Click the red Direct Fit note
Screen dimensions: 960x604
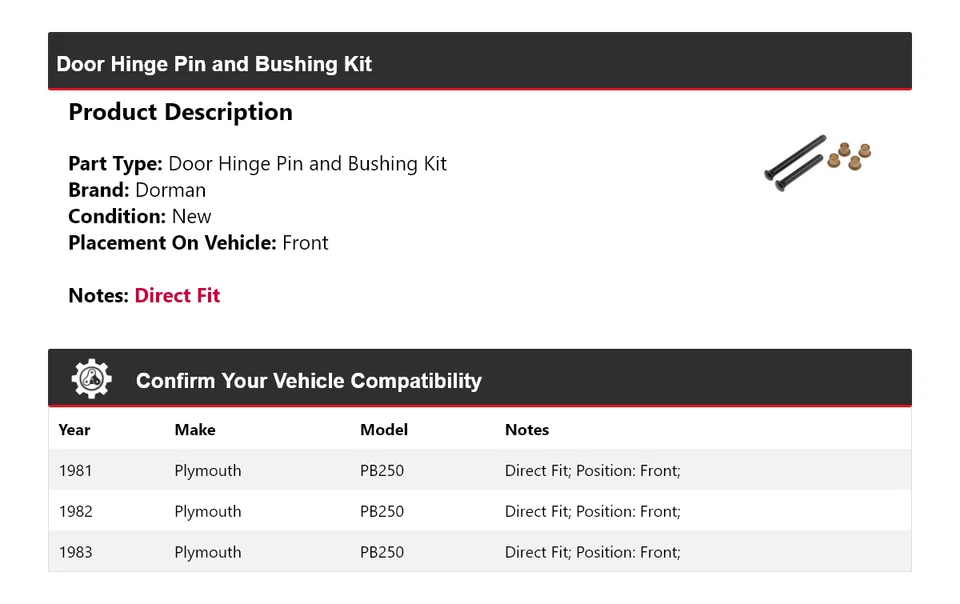[x=177, y=295]
